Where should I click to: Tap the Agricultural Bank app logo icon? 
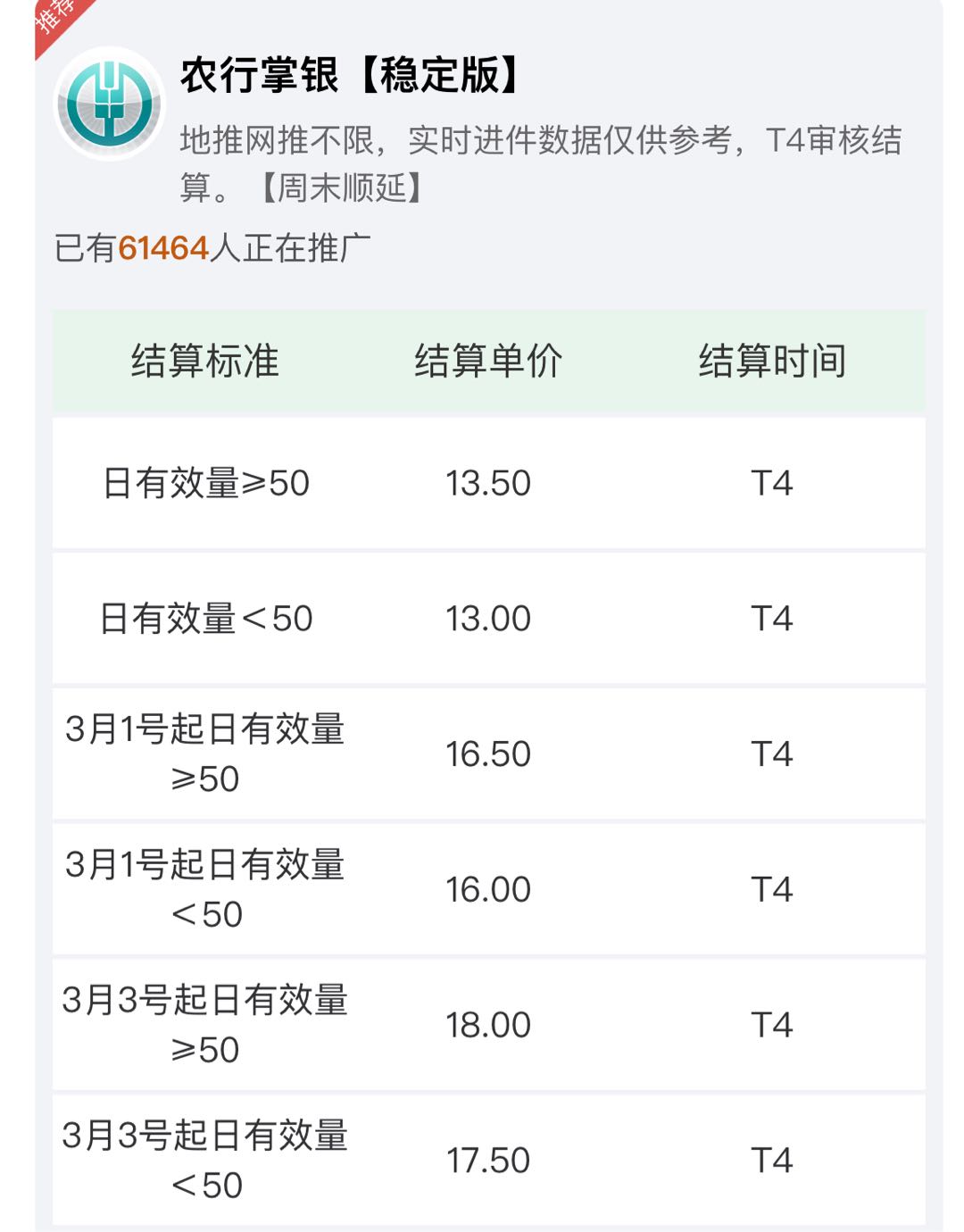[x=109, y=104]
